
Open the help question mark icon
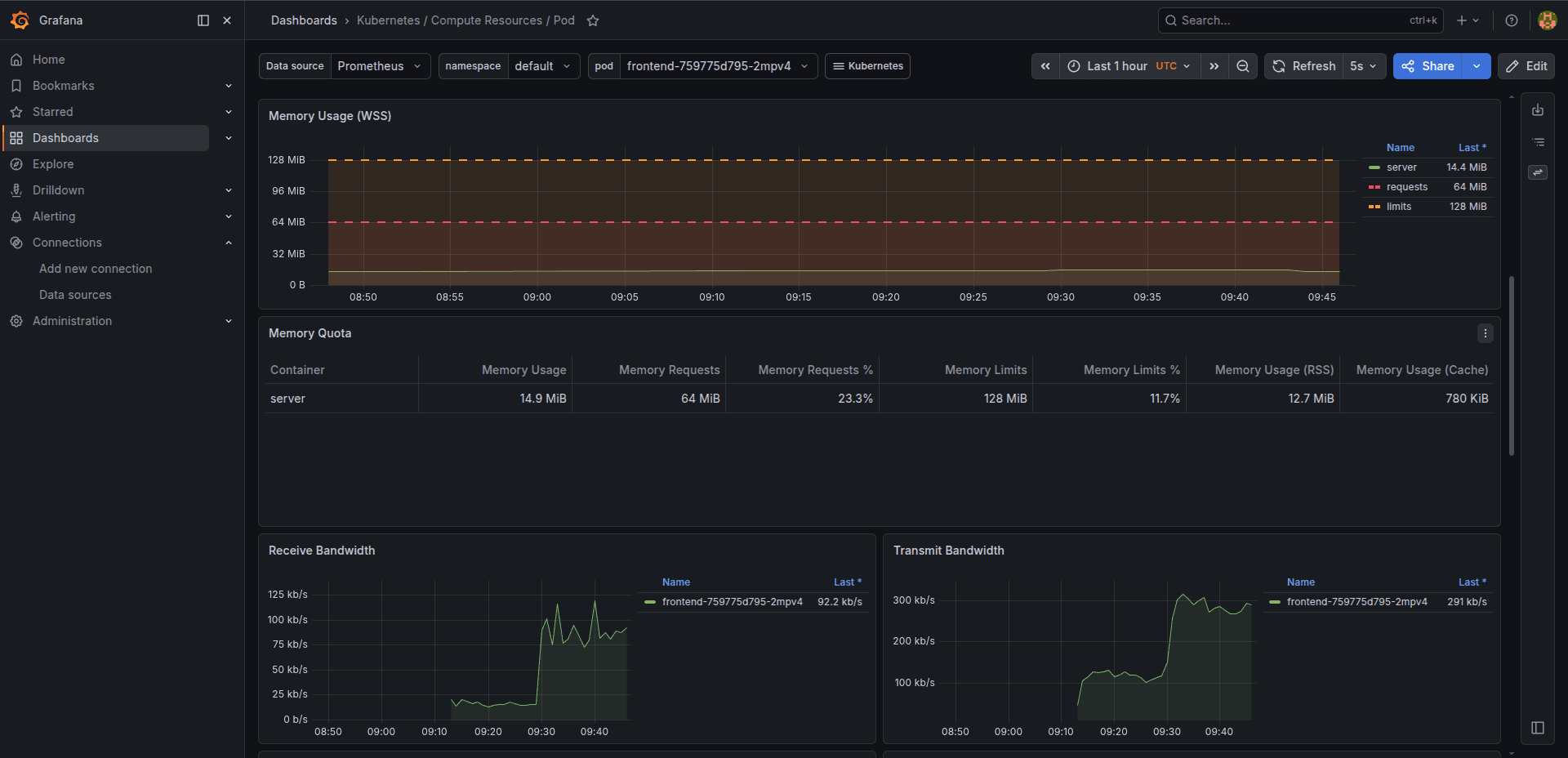1512,20
